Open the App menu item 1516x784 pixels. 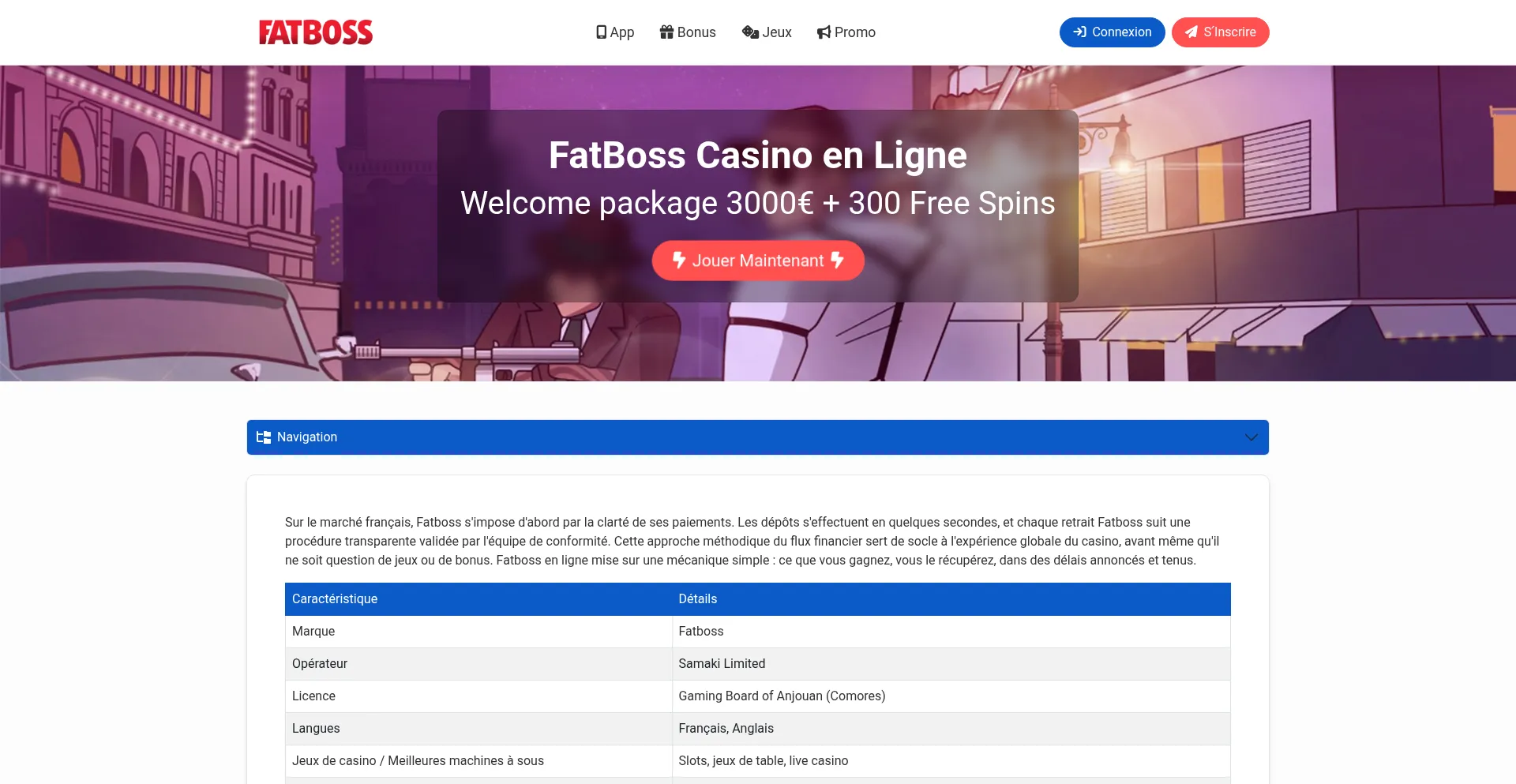pos(615,32)
